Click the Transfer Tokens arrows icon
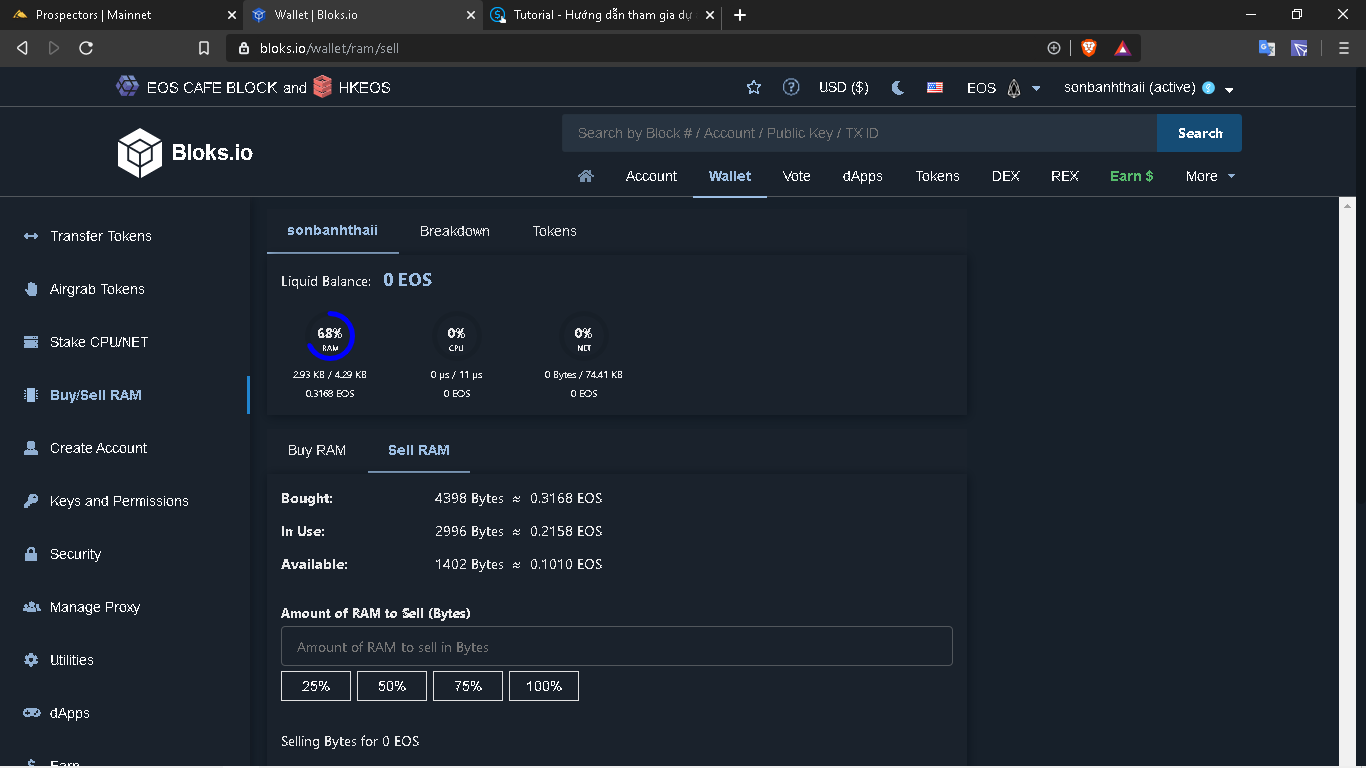 point(31,236)
